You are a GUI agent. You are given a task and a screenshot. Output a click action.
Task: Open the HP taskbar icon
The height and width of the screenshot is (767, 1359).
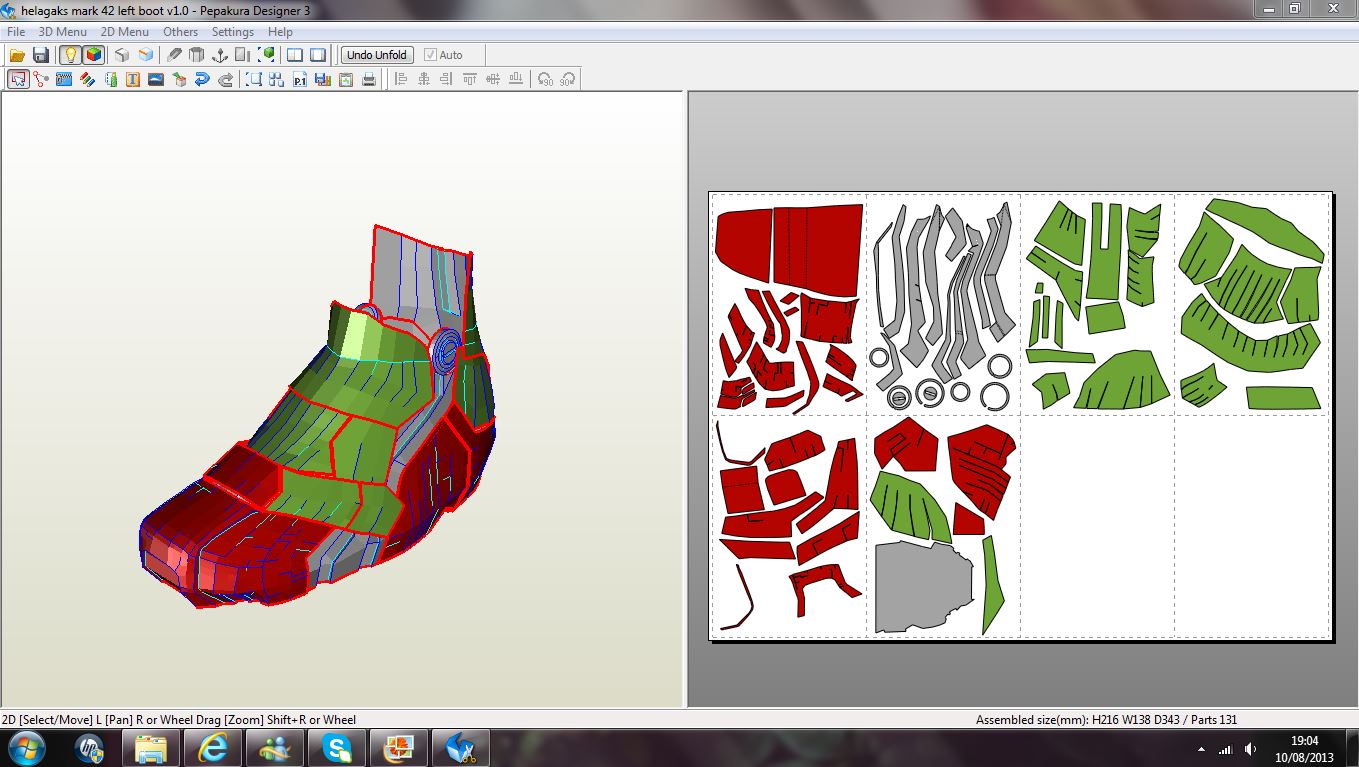click(x=90, y=747)
